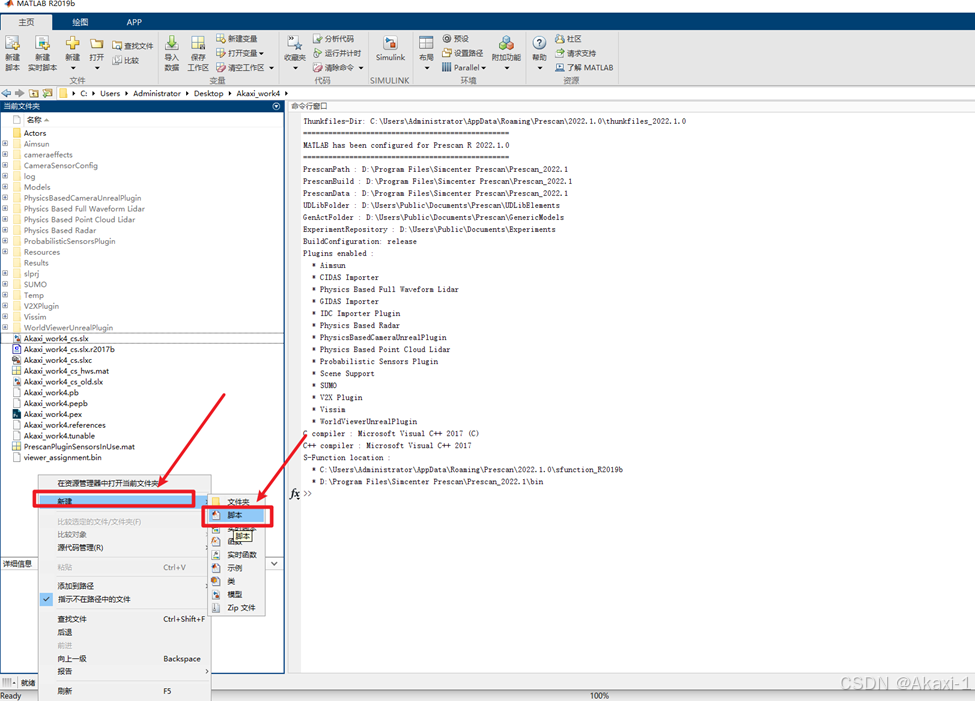Click 新建变量 in the ribbon
This screenshot has height=701, width=975.
236,39
